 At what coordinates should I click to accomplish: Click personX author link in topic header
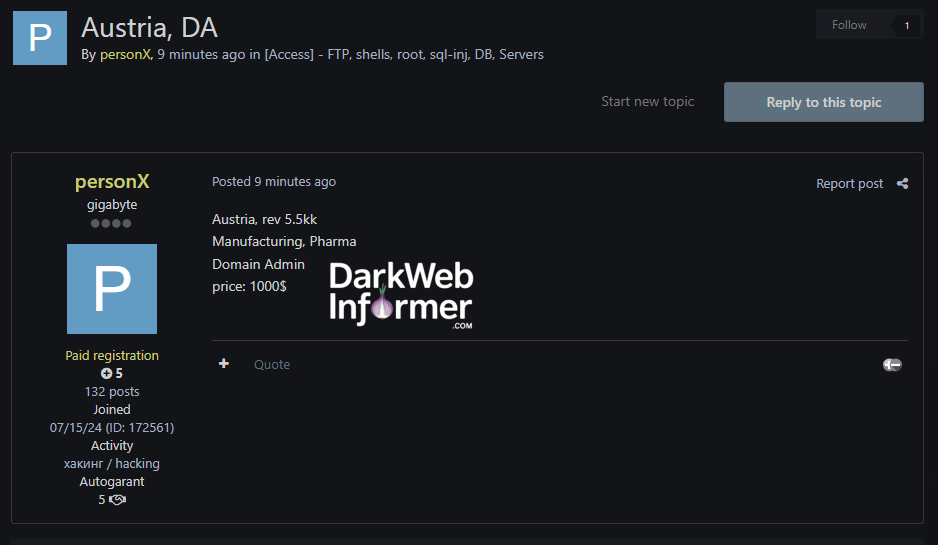[124, 54]
